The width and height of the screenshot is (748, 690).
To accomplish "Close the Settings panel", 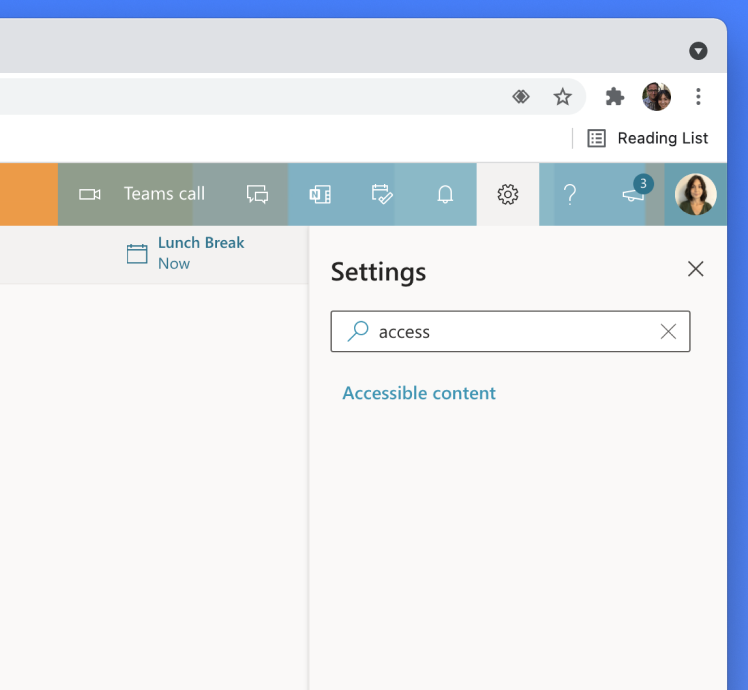I will [x=696, y=269].
